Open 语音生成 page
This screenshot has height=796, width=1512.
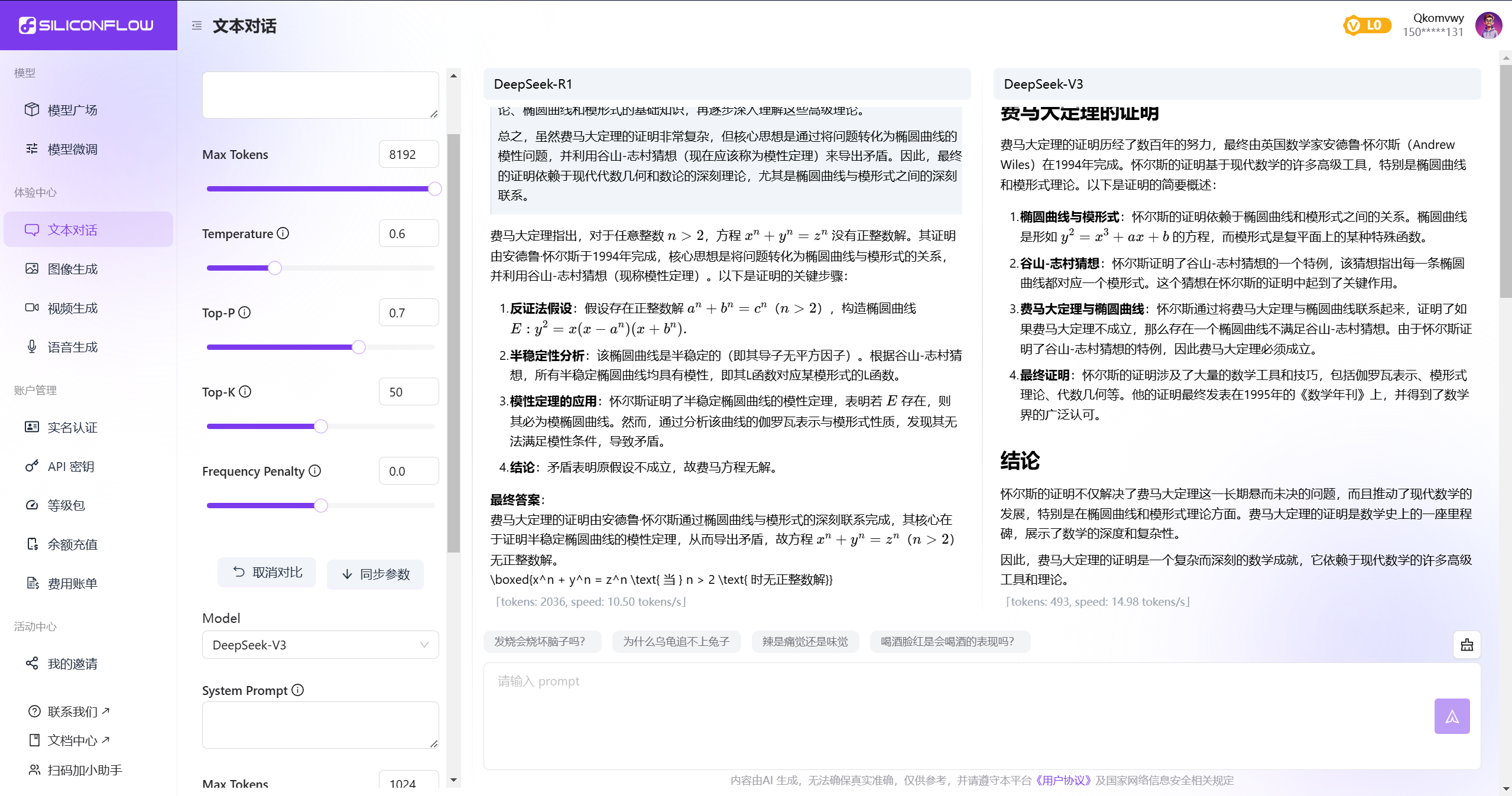pyautogui.click(x=88, y=347)
